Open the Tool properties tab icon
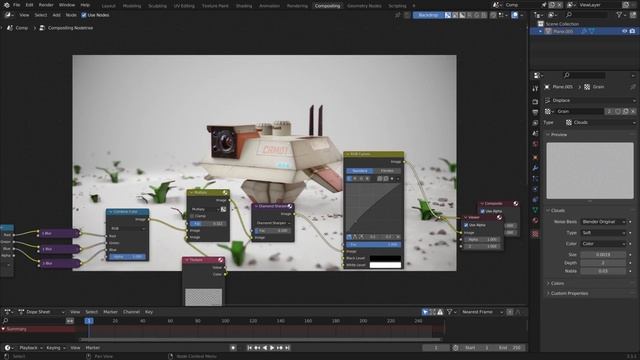This screenshot has width=640, height=360. (x=535, y=89)
